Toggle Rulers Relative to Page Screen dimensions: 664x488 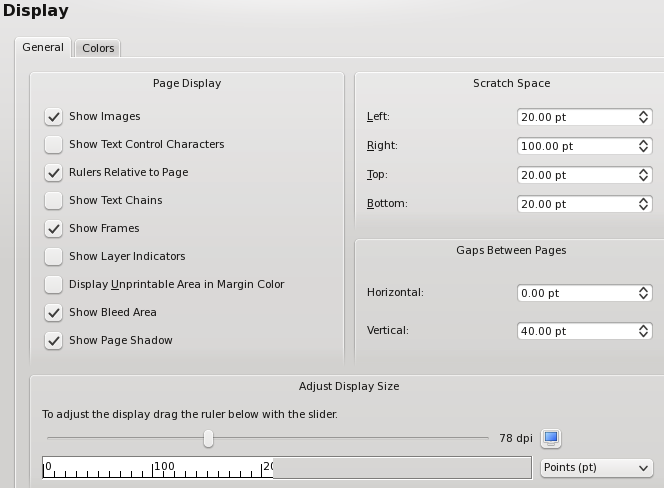(54, 173)
